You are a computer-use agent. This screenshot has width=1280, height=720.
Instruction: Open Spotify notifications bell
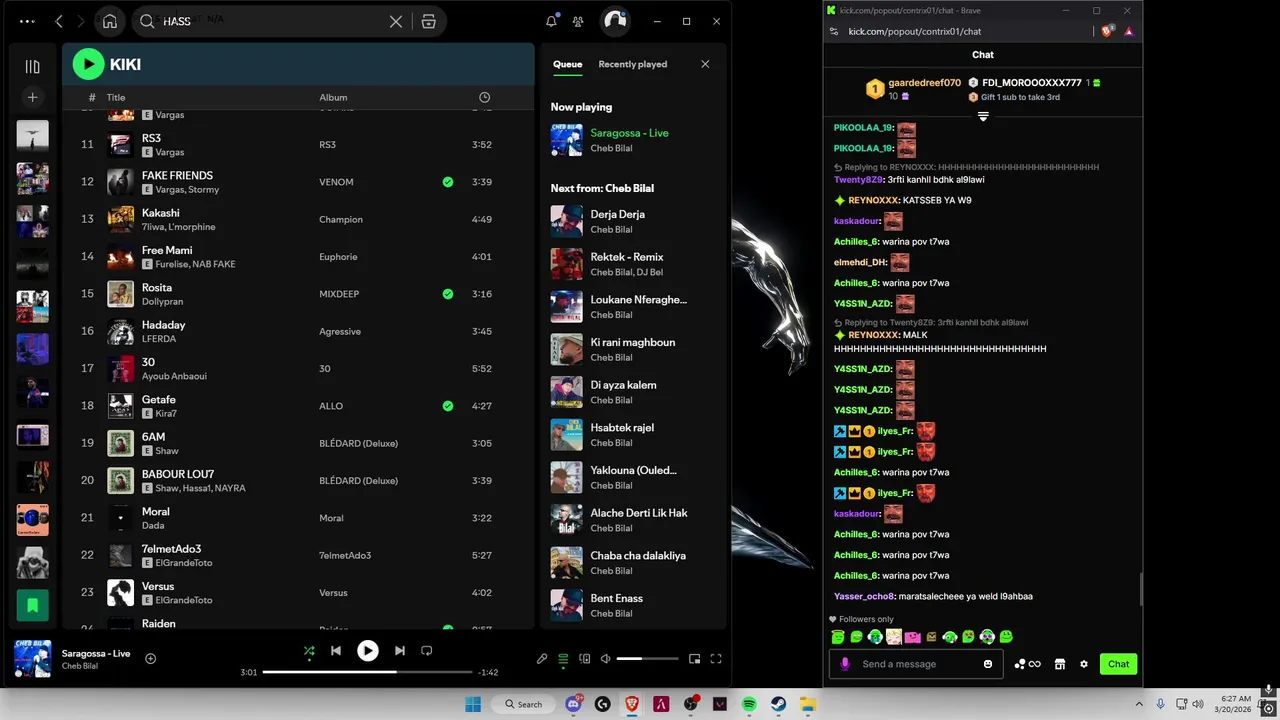pos(551,21)
